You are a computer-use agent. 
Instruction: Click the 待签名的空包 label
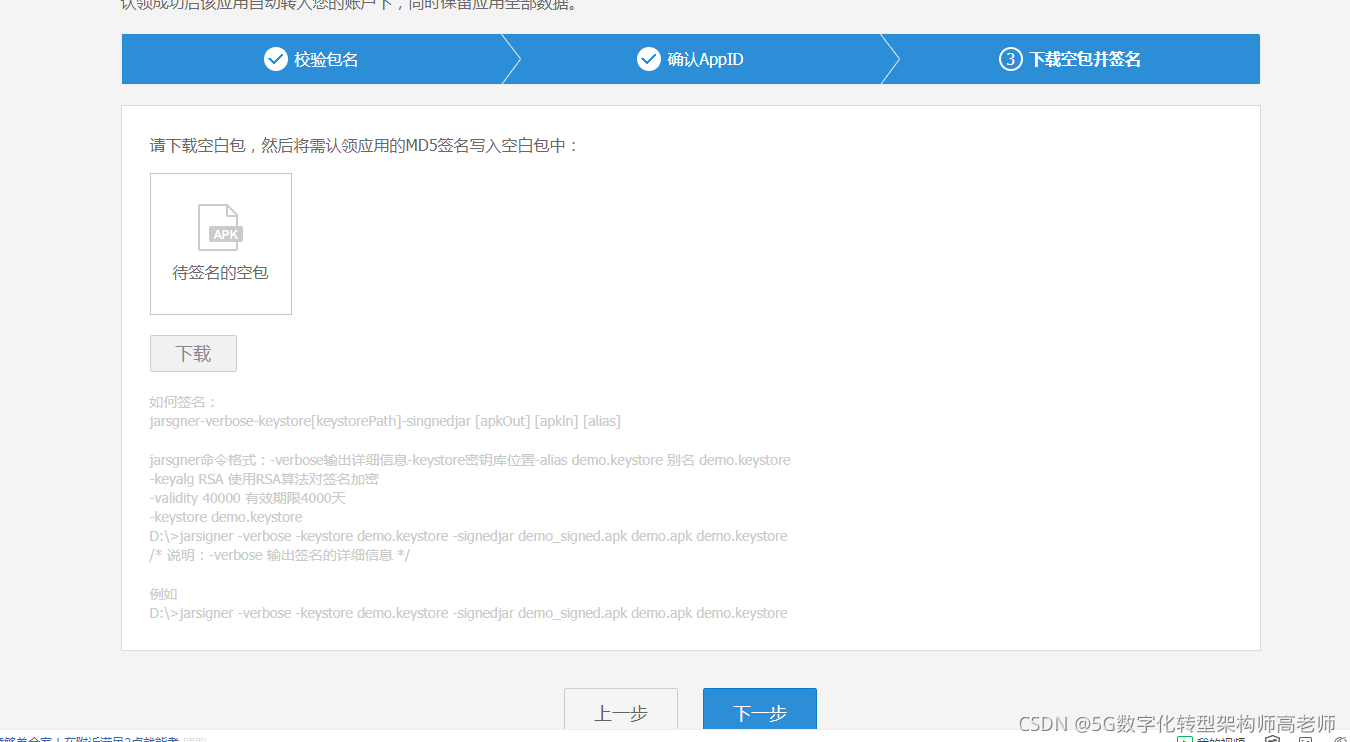click(221, 272)
